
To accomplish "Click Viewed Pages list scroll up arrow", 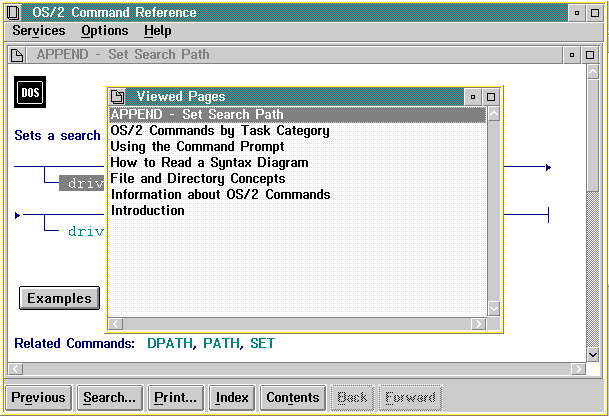I will point(494,114).
